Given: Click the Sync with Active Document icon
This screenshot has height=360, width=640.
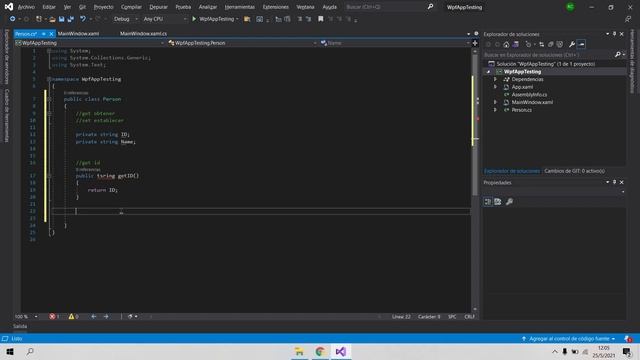Looking at the screenshot, I should (x=542, y=44).
